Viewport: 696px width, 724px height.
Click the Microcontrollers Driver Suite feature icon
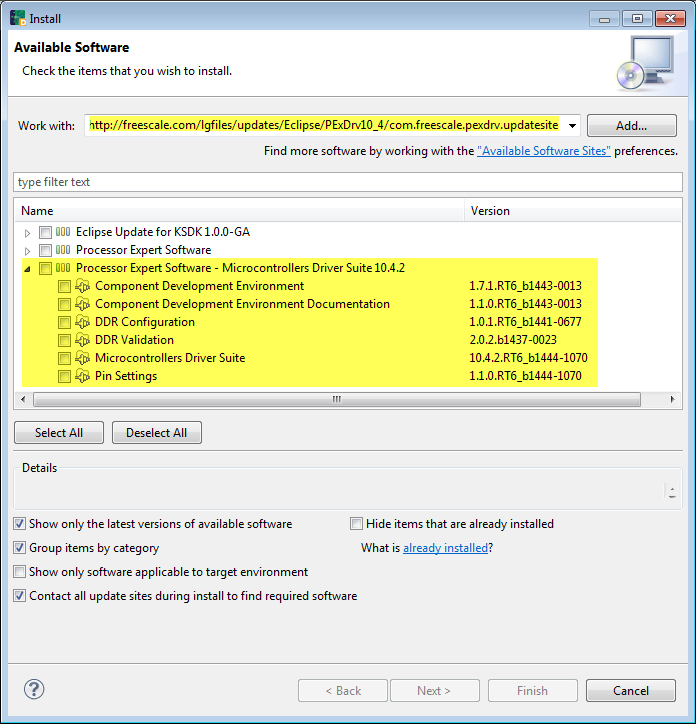click(x=83, y=358)
